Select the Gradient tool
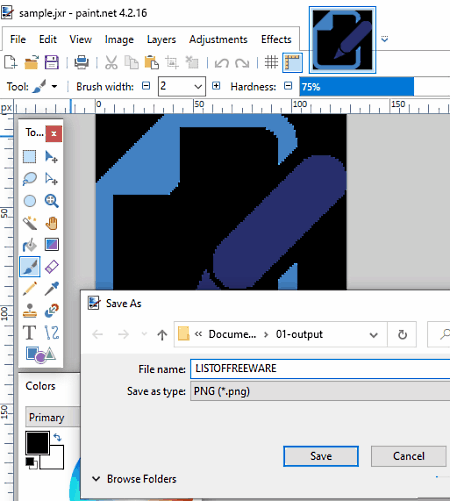The width and height of the screenshot is (450, 501). (51, 245)
